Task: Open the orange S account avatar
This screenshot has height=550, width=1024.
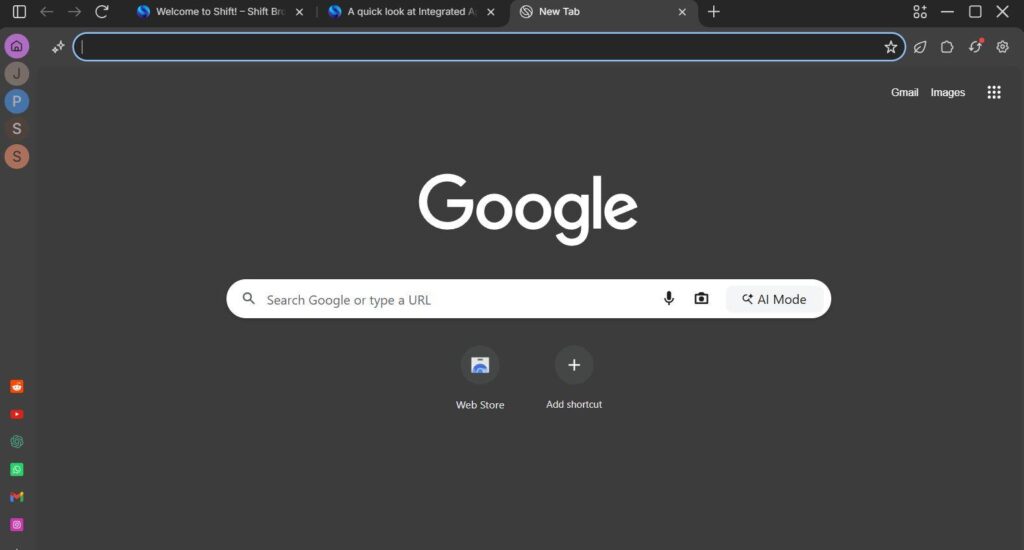Action: click(x=16, y=157)
